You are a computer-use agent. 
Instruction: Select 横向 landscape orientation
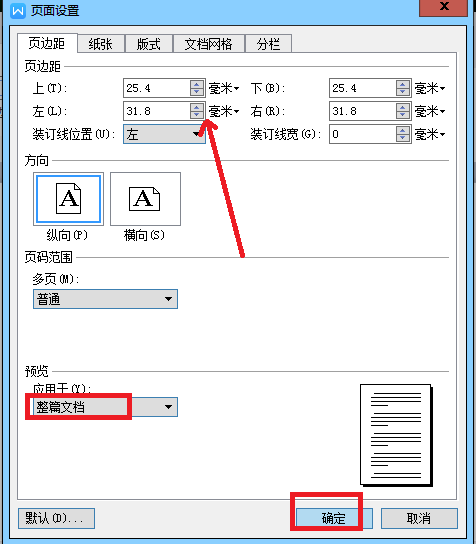[x=145, y=199]
